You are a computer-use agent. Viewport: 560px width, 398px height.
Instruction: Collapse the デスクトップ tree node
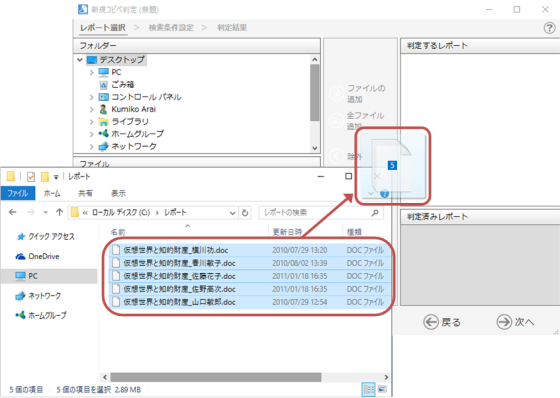pyautogui.click(x=80, y=60)
